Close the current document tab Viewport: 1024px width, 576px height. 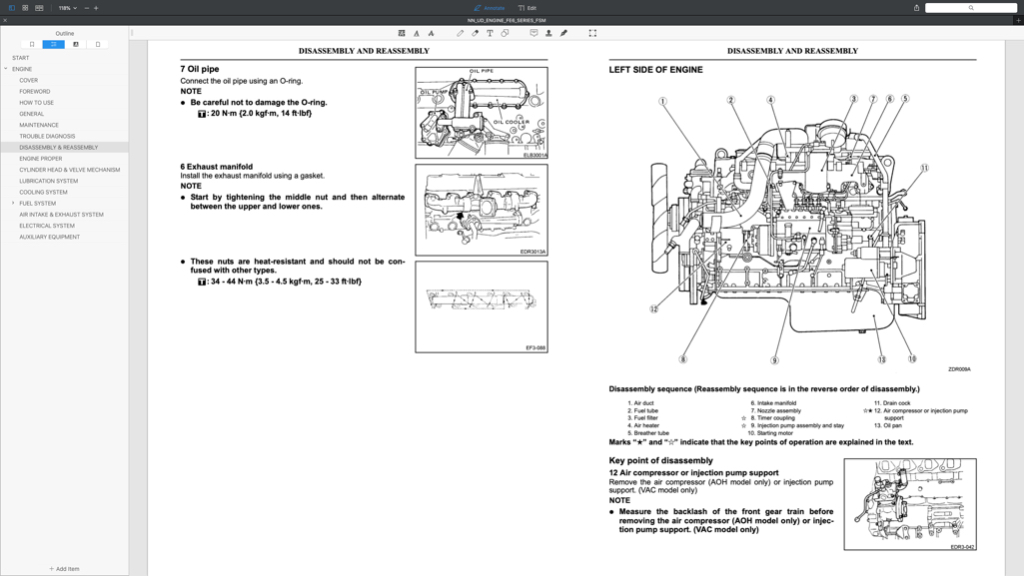(x=5, y=20)
